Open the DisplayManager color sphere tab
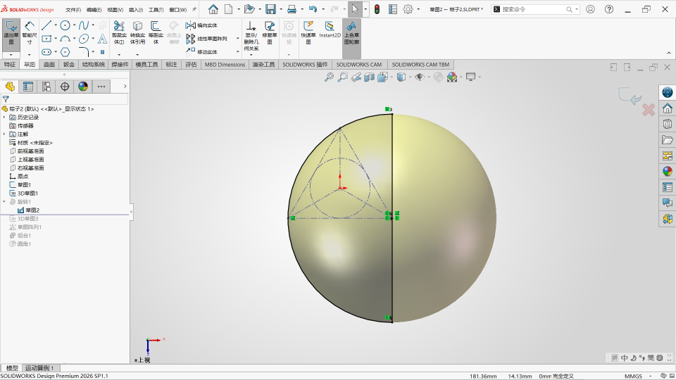The height and width of the screenshot is (380, 676). pos(83,87)
